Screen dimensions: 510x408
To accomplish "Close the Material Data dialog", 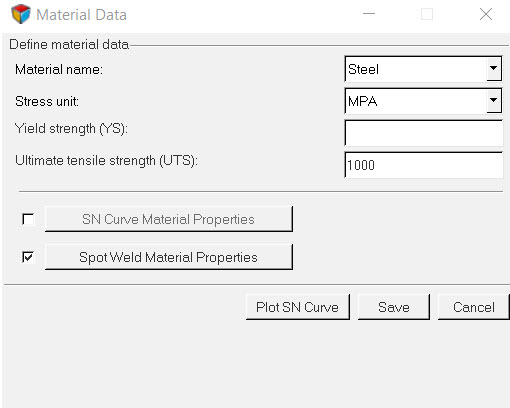I will pos(486,14).
